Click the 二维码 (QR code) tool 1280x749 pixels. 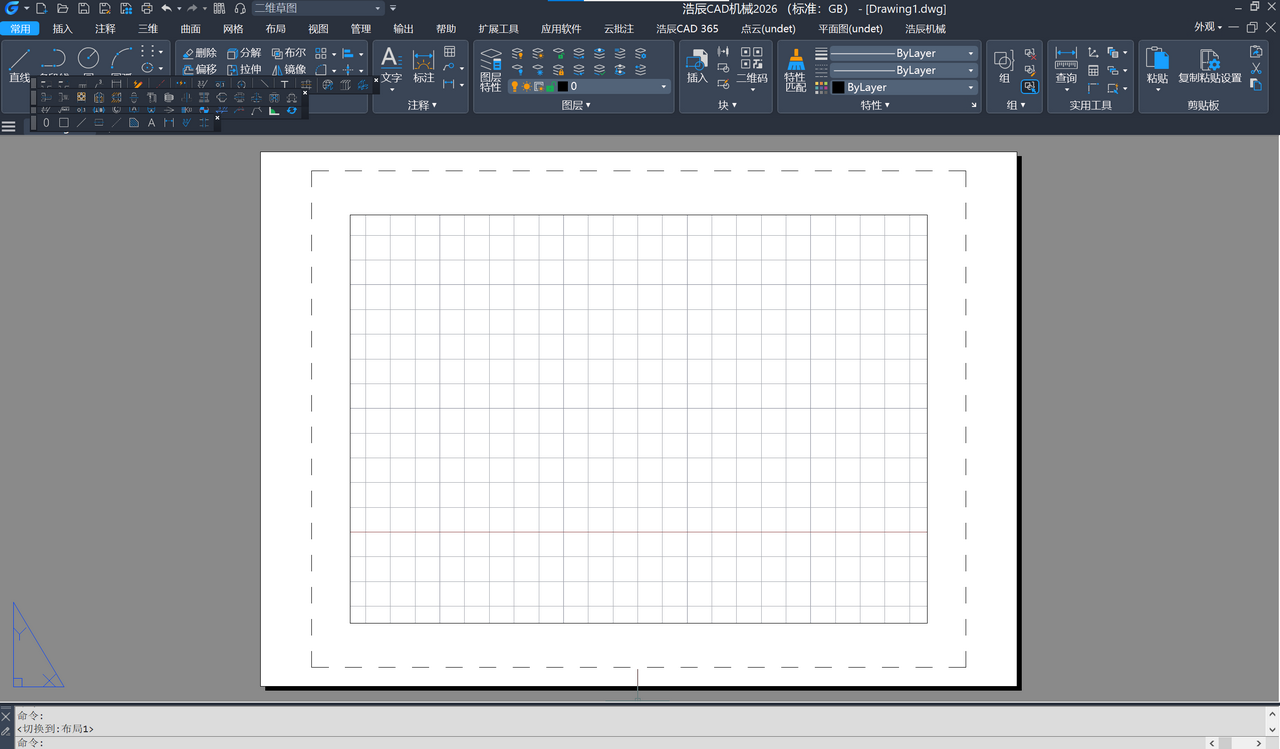(x=752, y=65)
